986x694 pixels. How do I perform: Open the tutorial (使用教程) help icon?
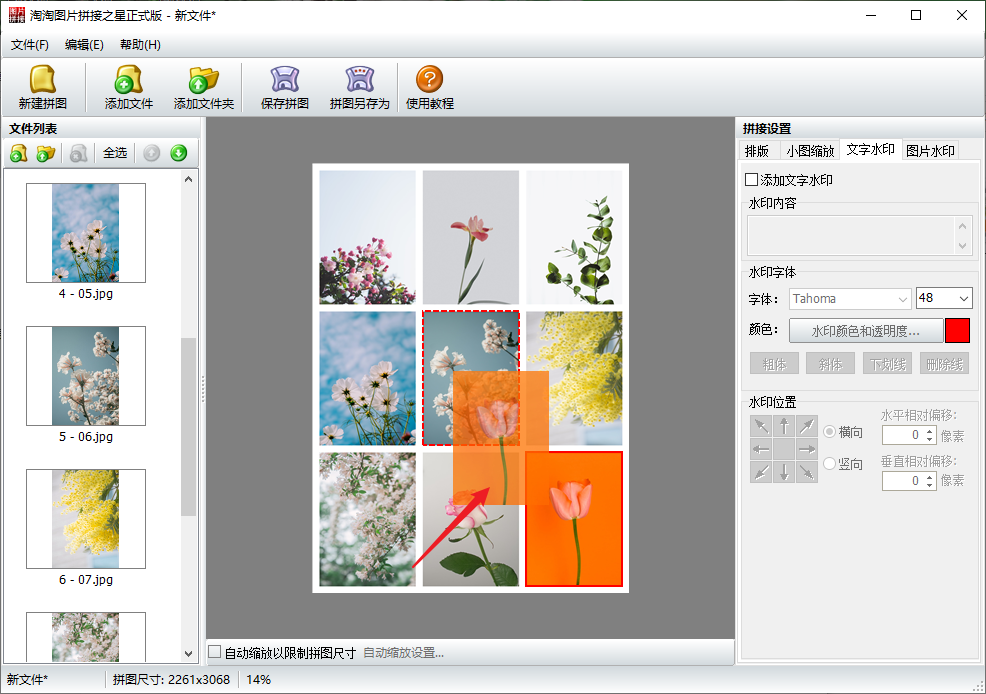point(429,79)
